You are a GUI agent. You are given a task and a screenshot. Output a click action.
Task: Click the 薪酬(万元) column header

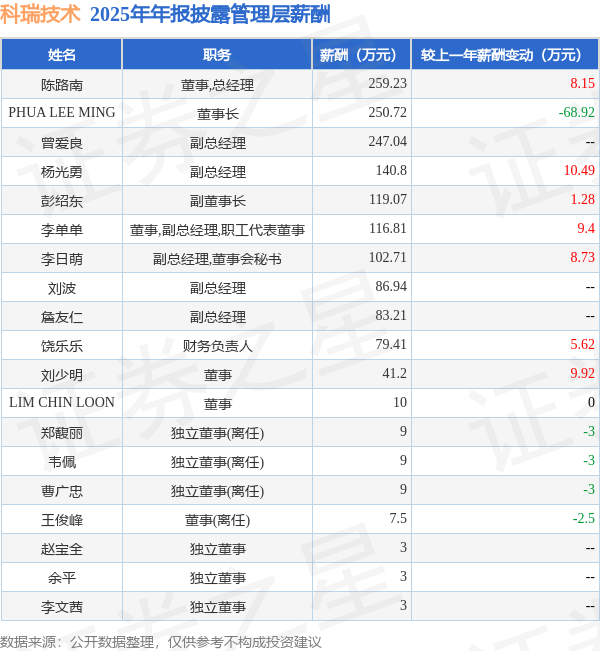click(362, 55)
